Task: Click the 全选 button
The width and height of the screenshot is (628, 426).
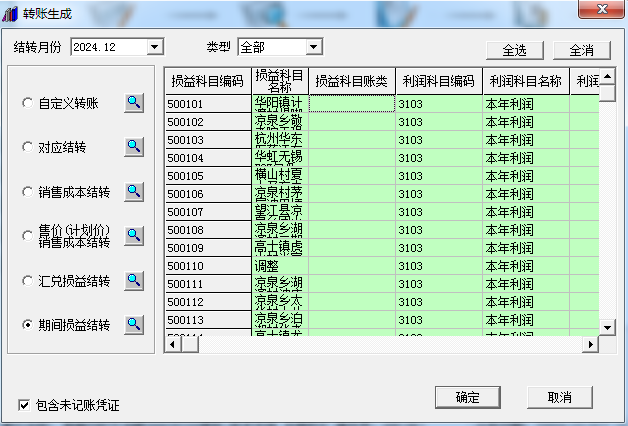Action: 515,50
